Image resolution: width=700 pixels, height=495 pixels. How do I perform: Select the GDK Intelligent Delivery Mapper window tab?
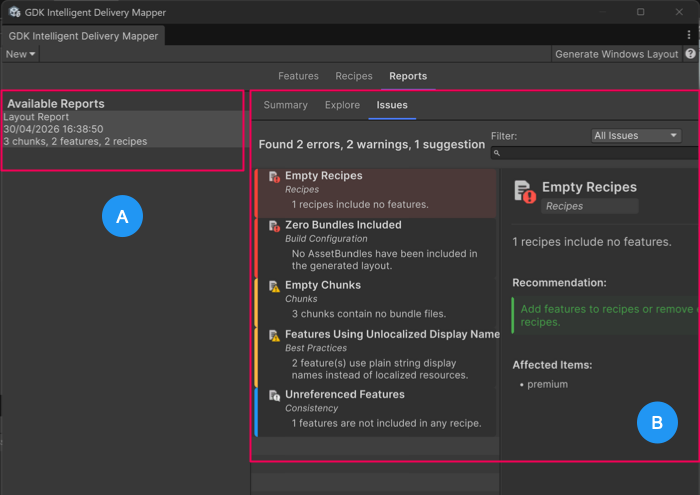click(83, 36)
